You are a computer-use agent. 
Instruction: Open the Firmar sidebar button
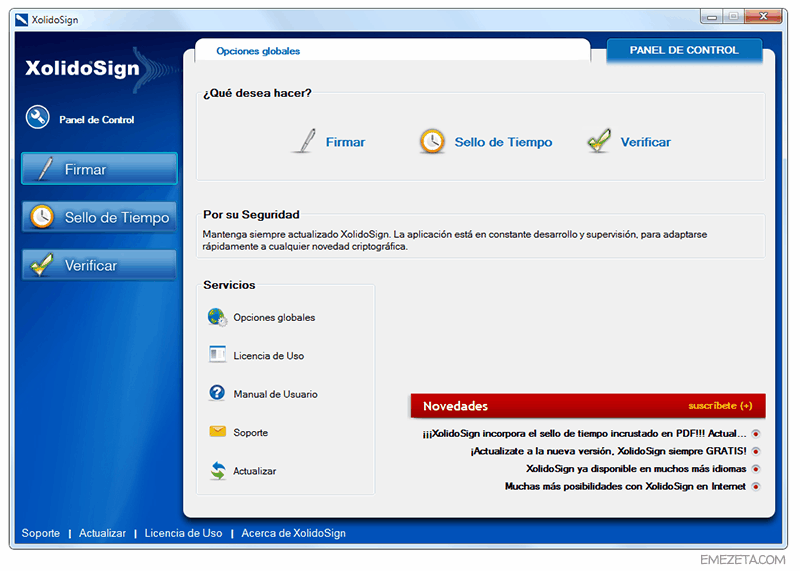[x=99, y=168]
